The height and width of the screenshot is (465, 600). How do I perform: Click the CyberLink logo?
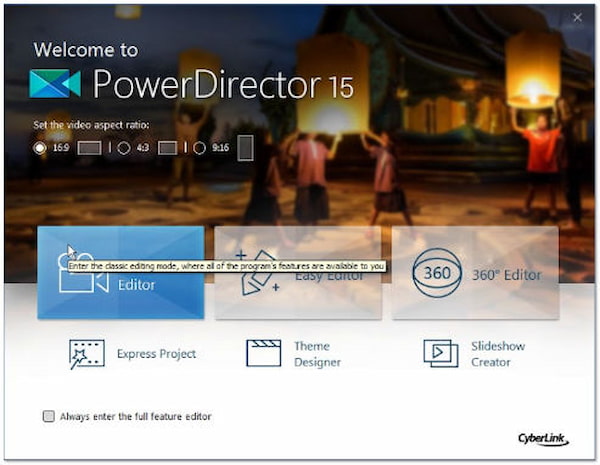(543, 439)
